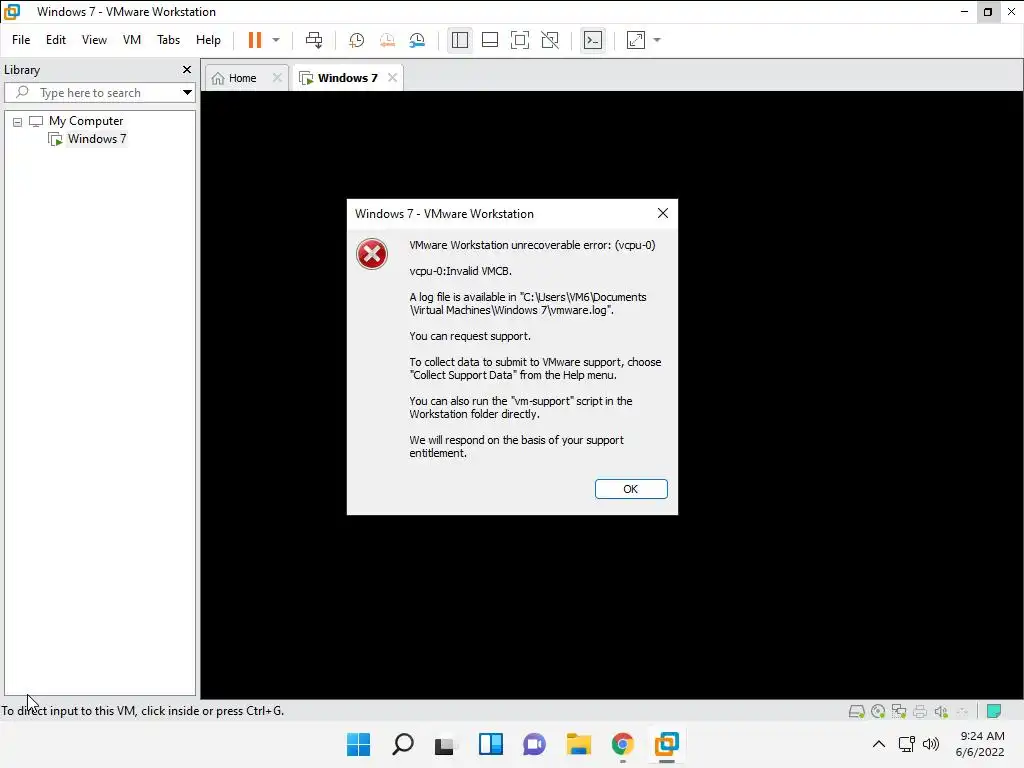Viewport: 1024px width, 768px height.
Task: Open the Windows Start menu
Action: pyautogui.click(x=359, y=744)
